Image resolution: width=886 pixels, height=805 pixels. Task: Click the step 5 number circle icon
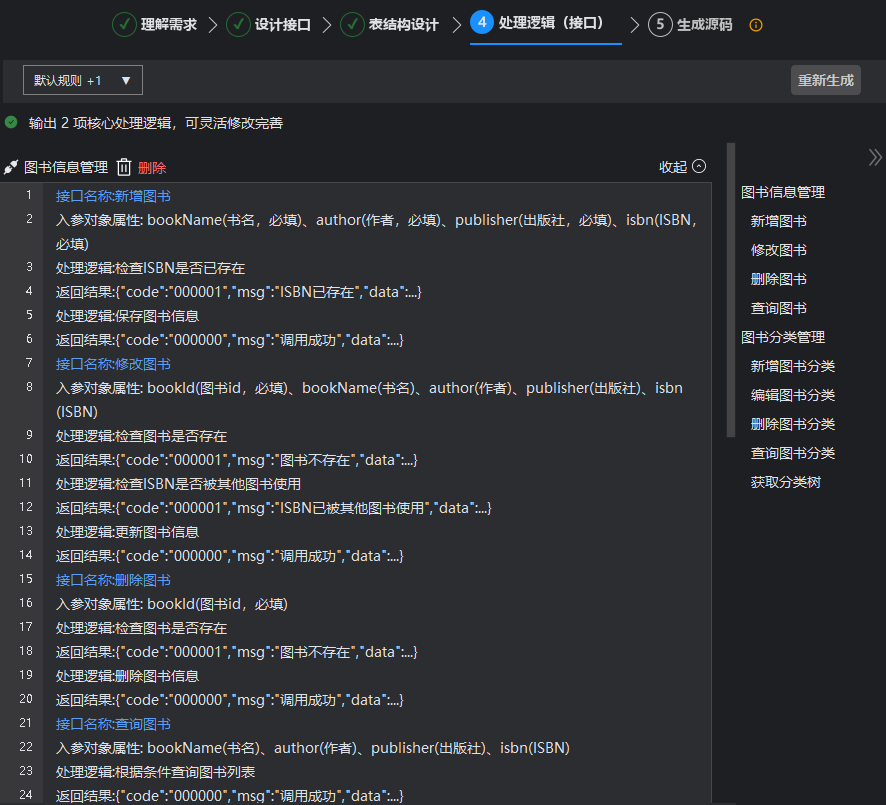point(660,24)
